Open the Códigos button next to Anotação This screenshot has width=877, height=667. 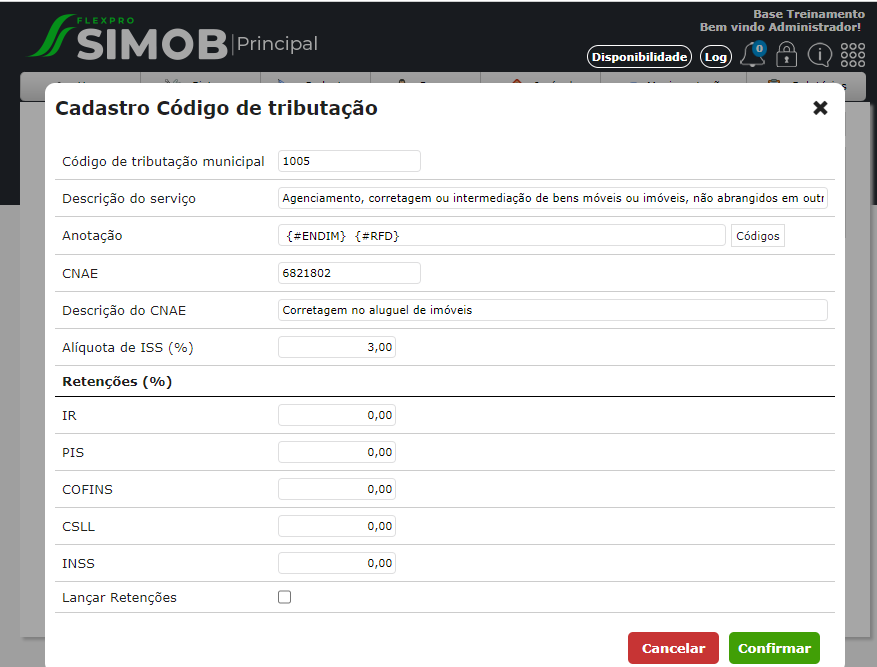tap(757, 235)
